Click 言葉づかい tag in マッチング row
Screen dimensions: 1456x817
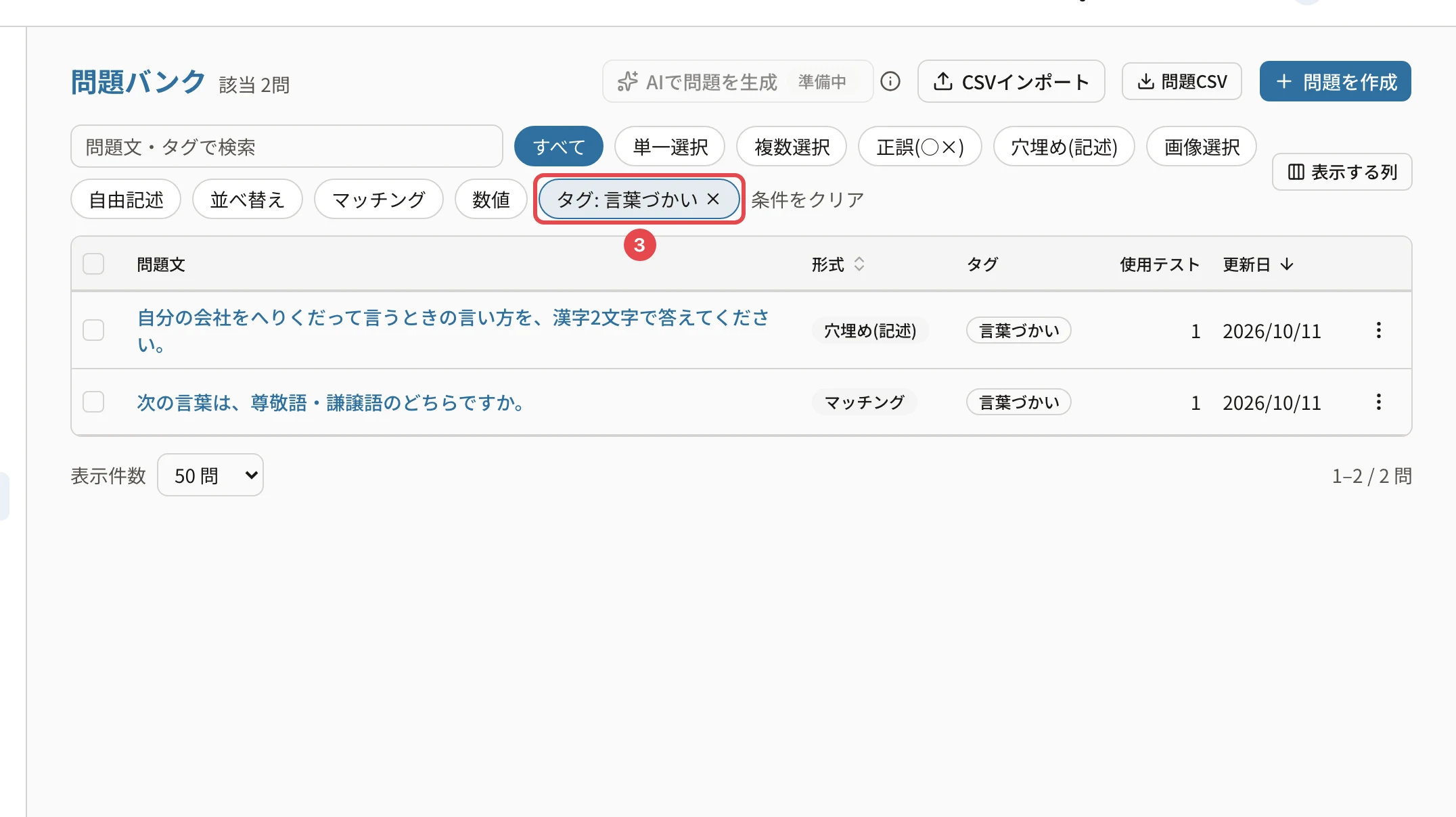coord(1019,402)
